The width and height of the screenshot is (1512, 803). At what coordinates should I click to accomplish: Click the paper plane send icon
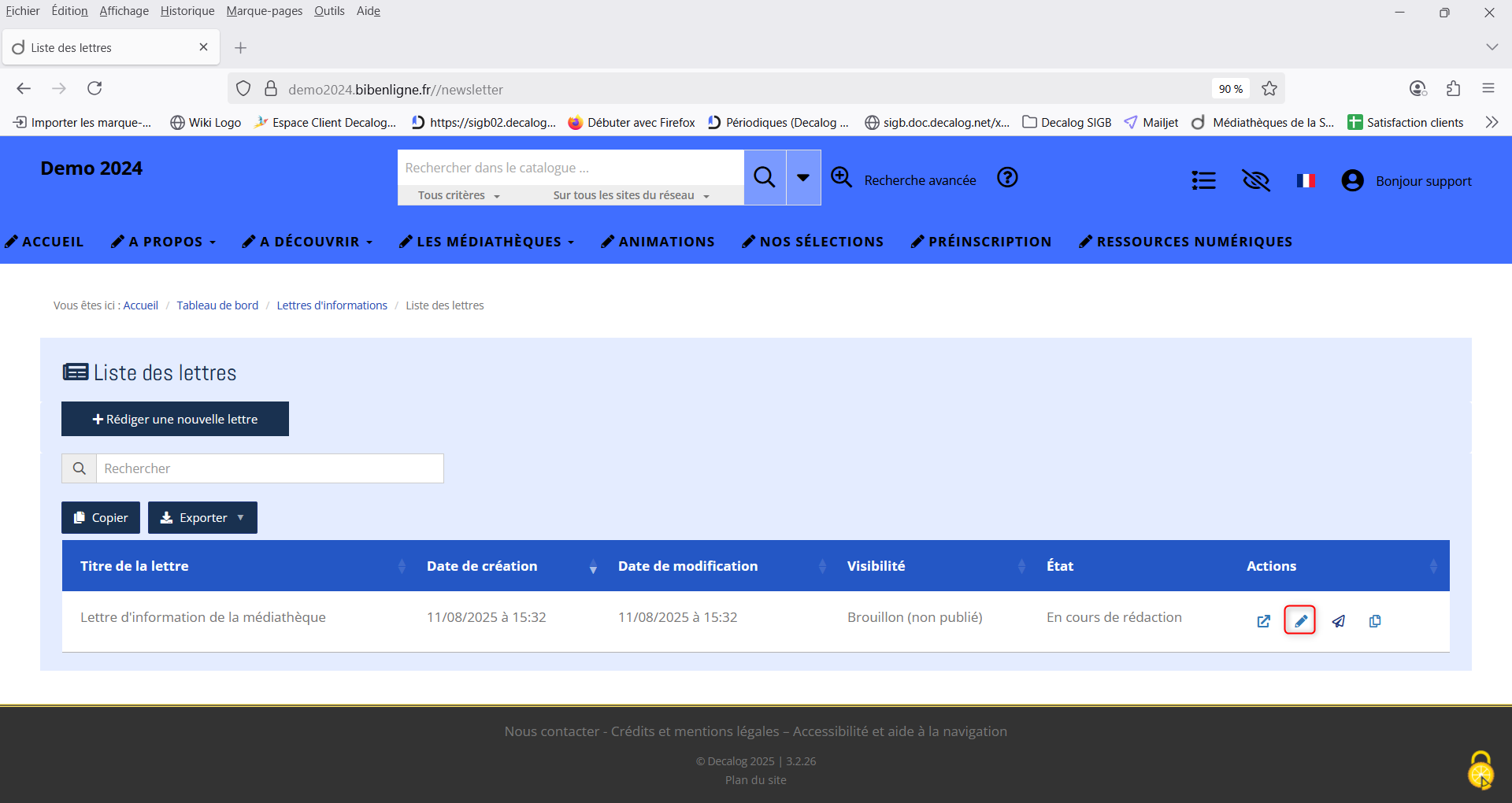[x=1338, y=621]
